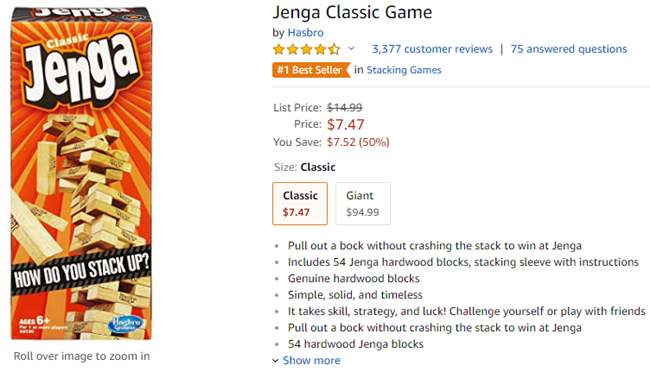650x371 pixels.
Task: Visit the Hasbro brand link
Action: click(306, 32)
